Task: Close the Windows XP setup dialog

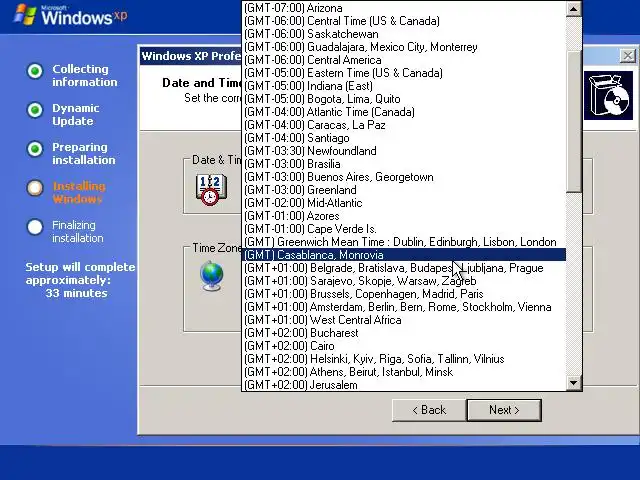Action: (628, 56)
